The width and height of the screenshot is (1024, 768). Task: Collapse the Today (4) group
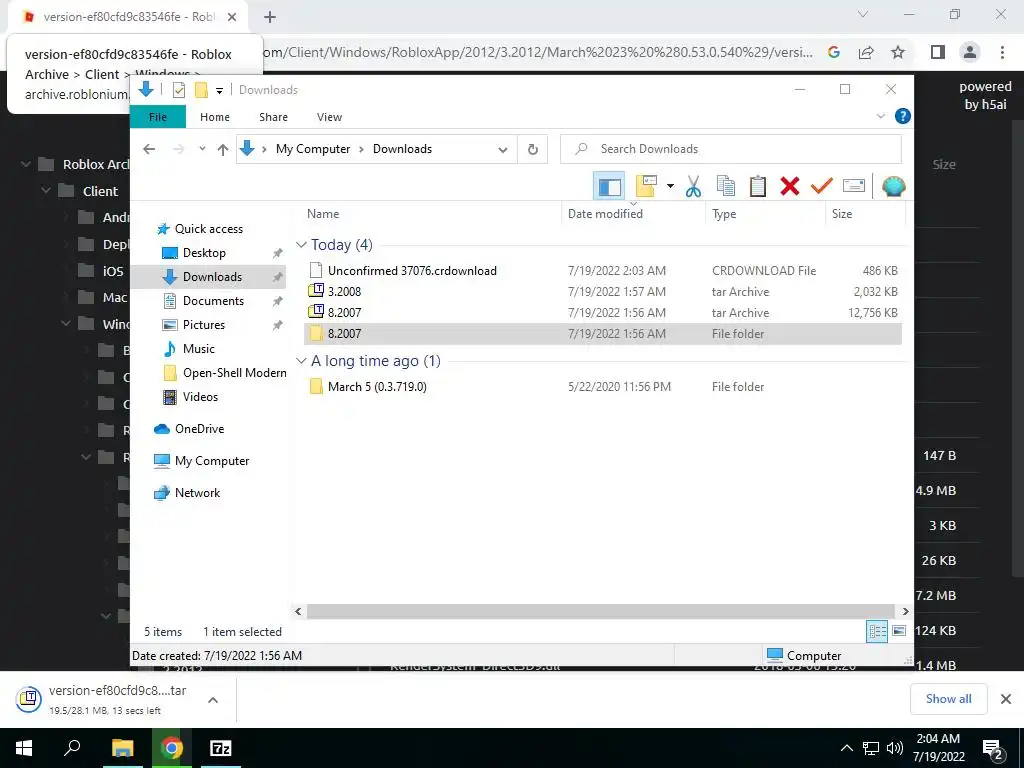coord(301,245)
